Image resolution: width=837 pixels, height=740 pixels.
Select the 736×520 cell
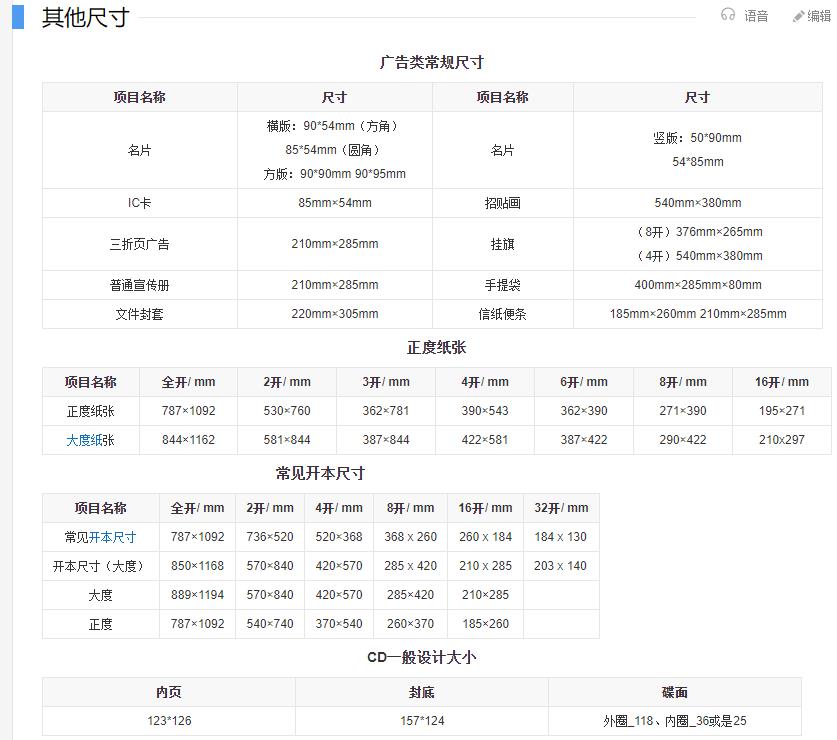point(270,537)
